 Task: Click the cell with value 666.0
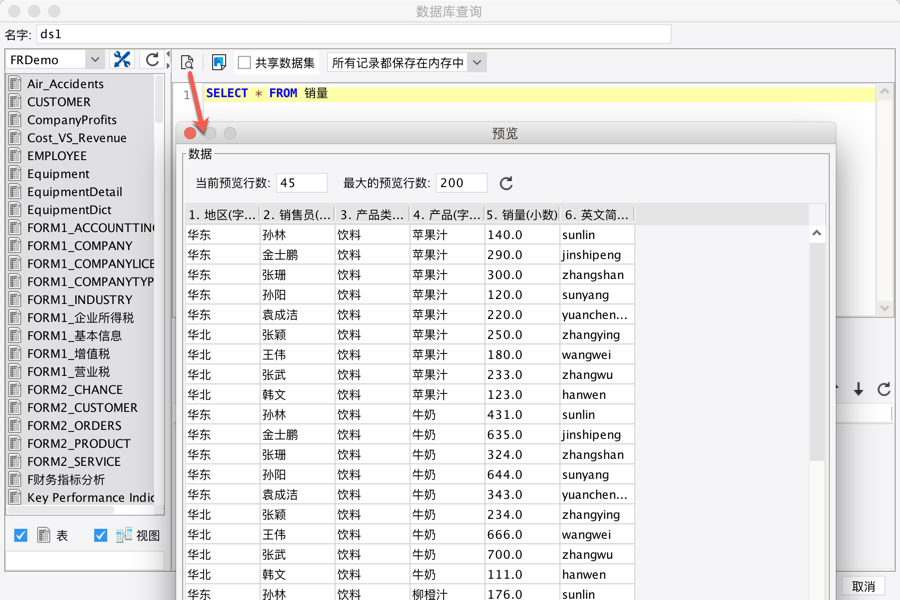click(522, 535)
